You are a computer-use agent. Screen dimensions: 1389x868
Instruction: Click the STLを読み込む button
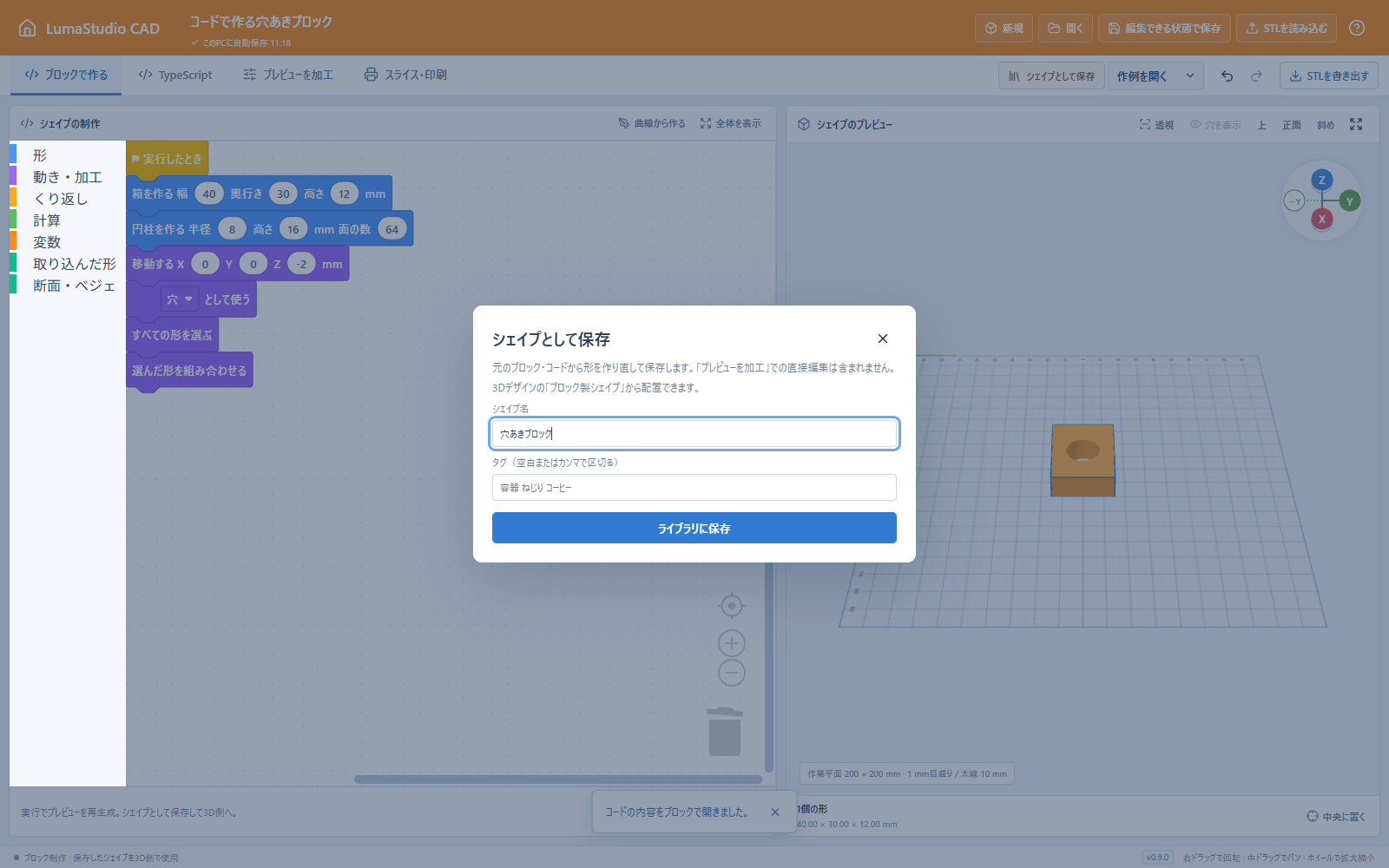click(1287, 28)
